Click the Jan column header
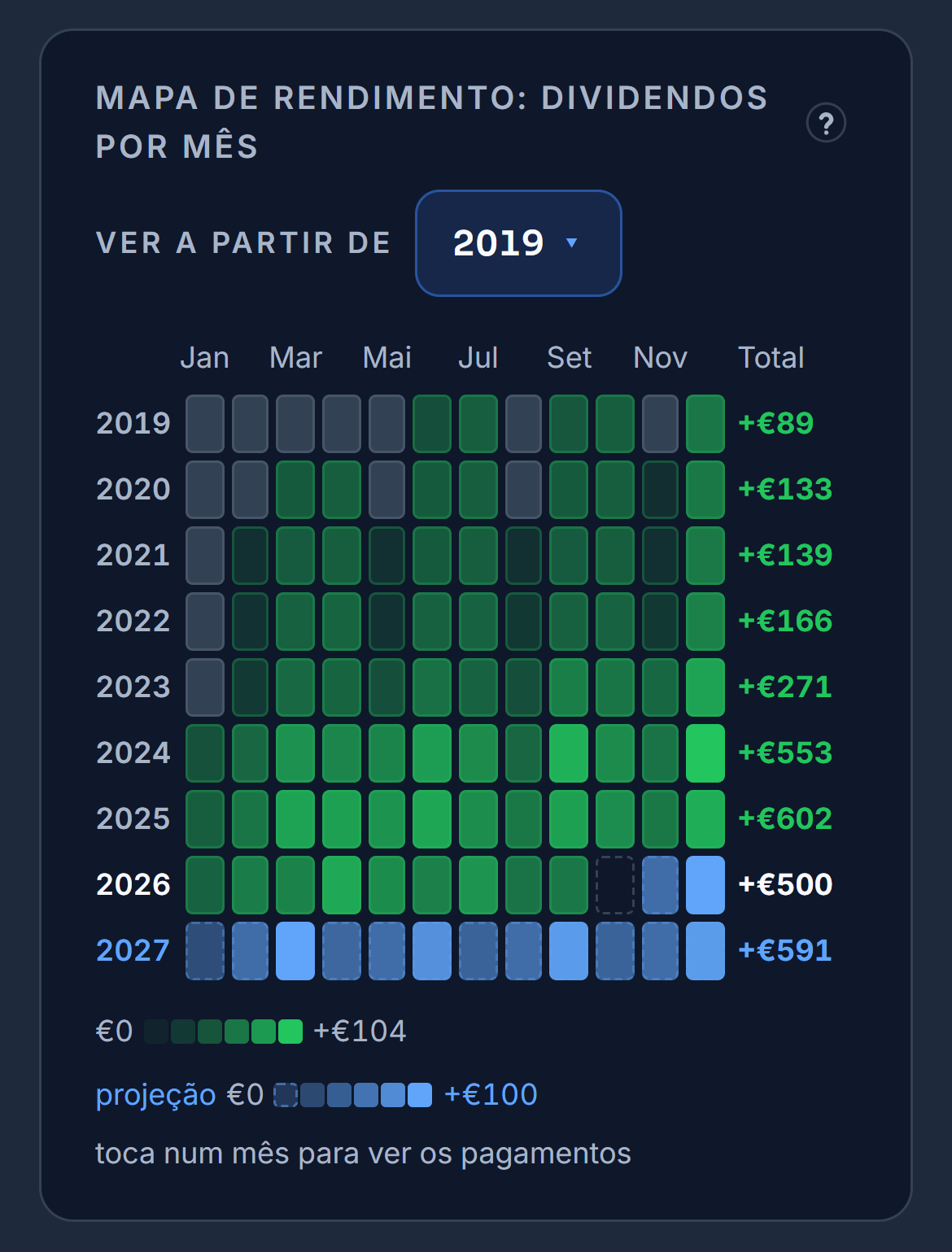 point(204,358)
